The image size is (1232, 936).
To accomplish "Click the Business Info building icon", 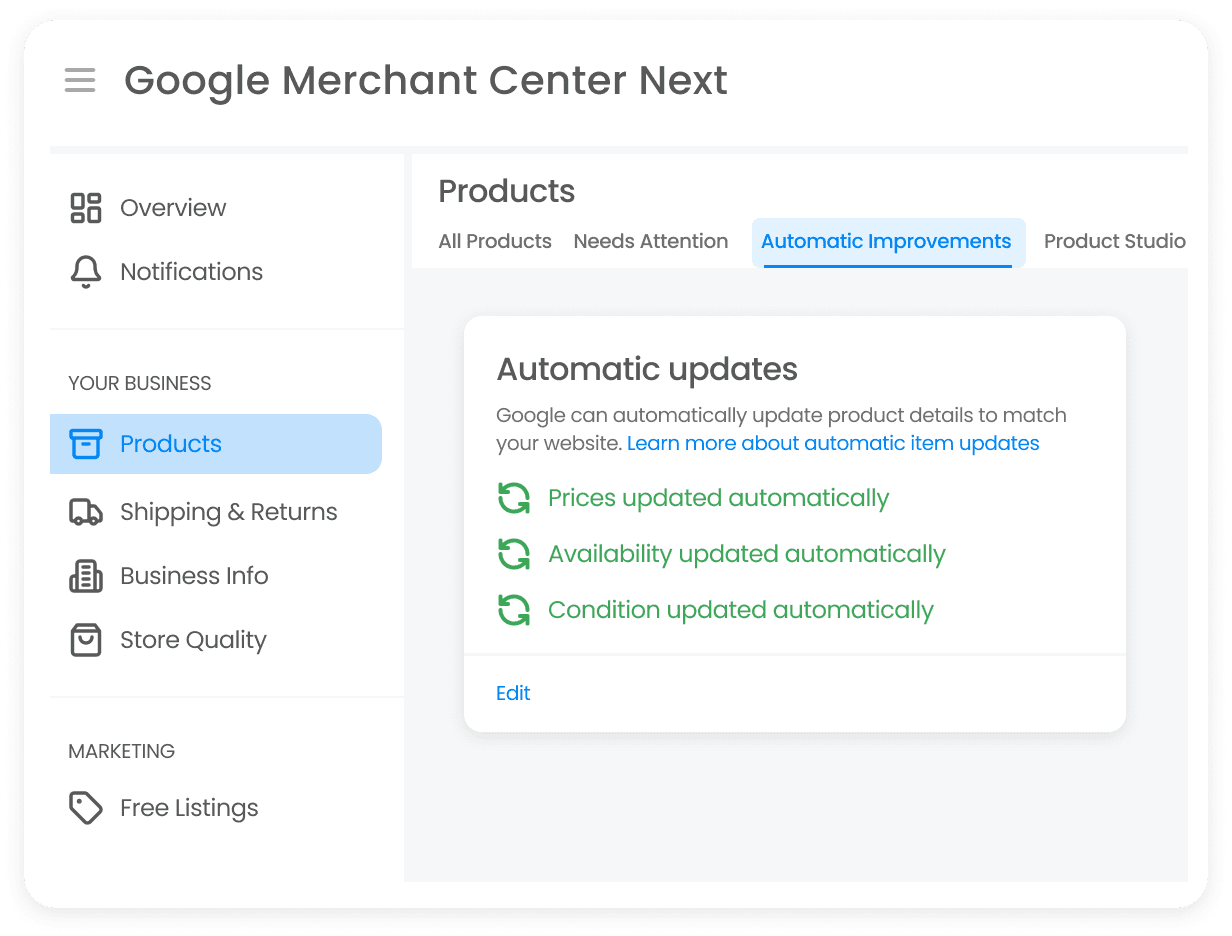I will pyautogui.click(x=86, y=576).
